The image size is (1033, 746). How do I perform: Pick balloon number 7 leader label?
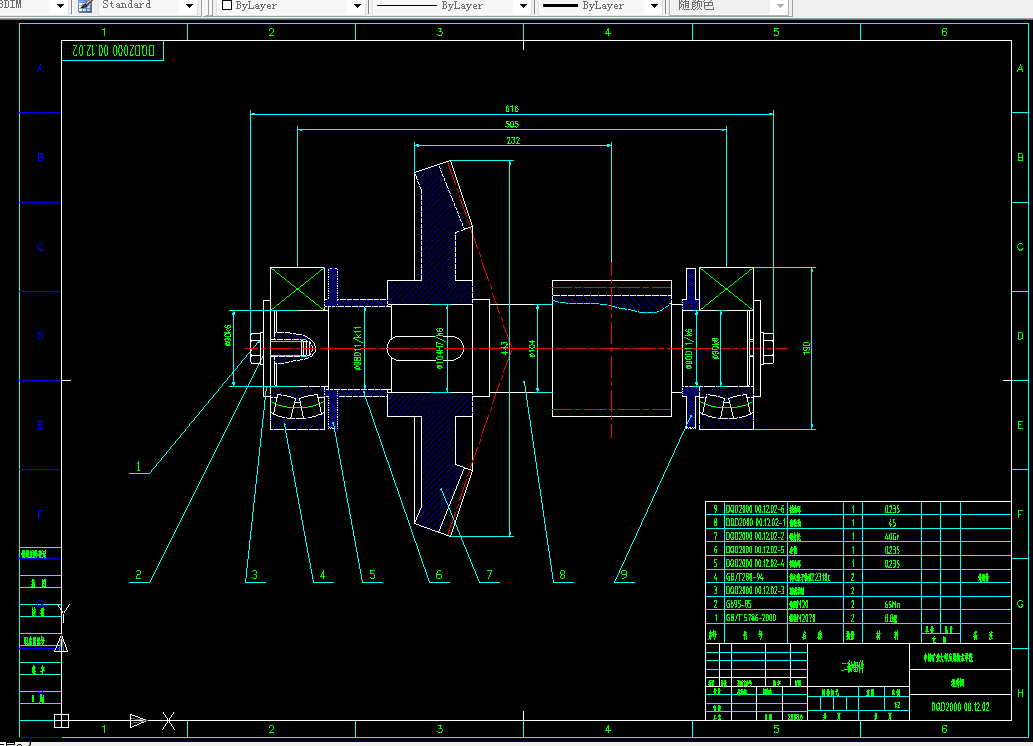(489, 575)
